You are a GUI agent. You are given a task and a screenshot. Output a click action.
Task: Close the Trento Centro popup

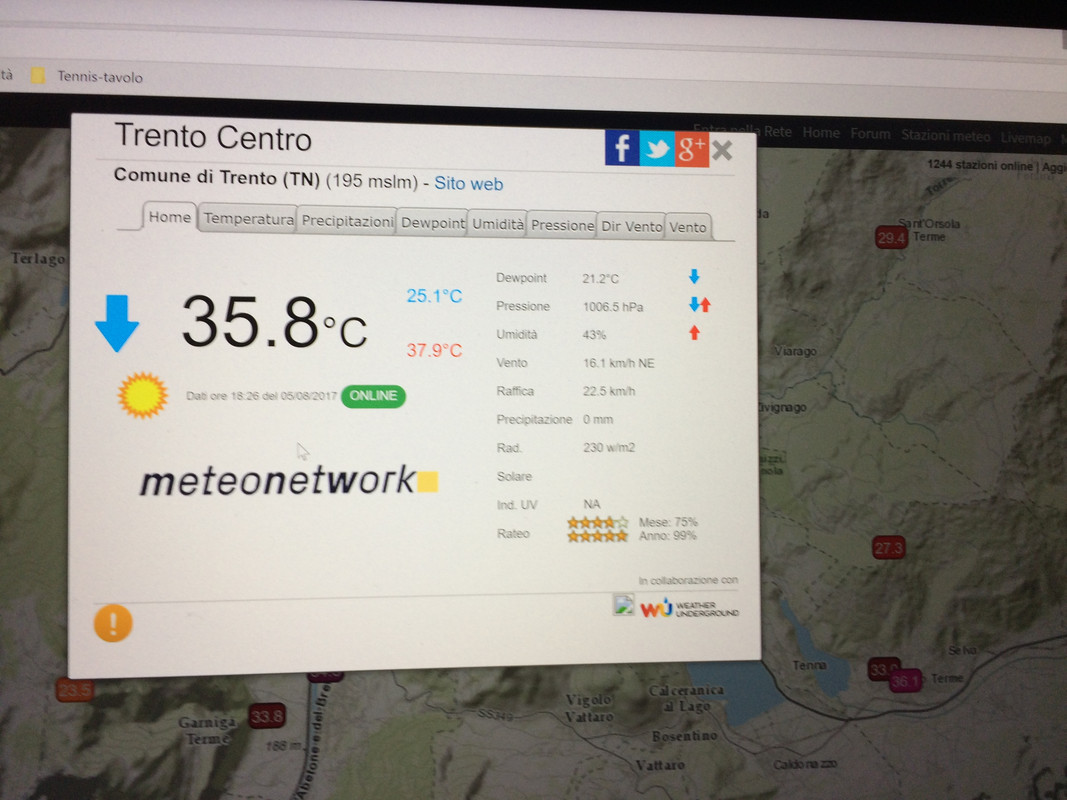click(722, 150)
